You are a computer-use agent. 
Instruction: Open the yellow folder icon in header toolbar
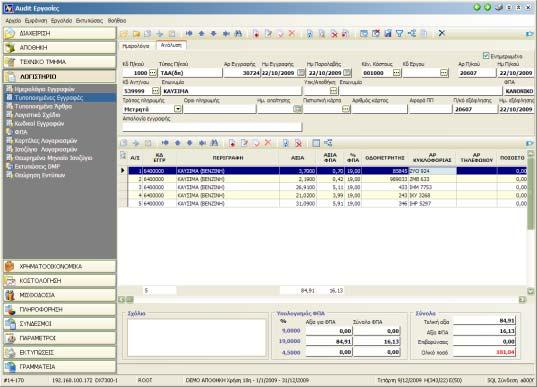click(x=136, y=34)
